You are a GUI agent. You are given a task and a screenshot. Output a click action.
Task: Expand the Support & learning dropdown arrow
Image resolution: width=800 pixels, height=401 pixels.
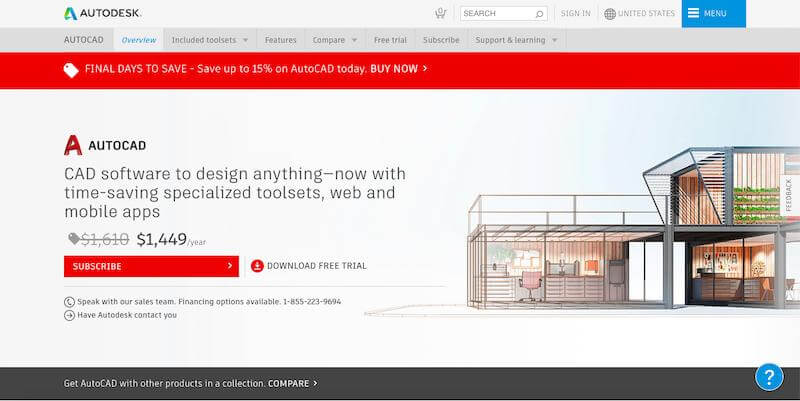pos(555,40)
